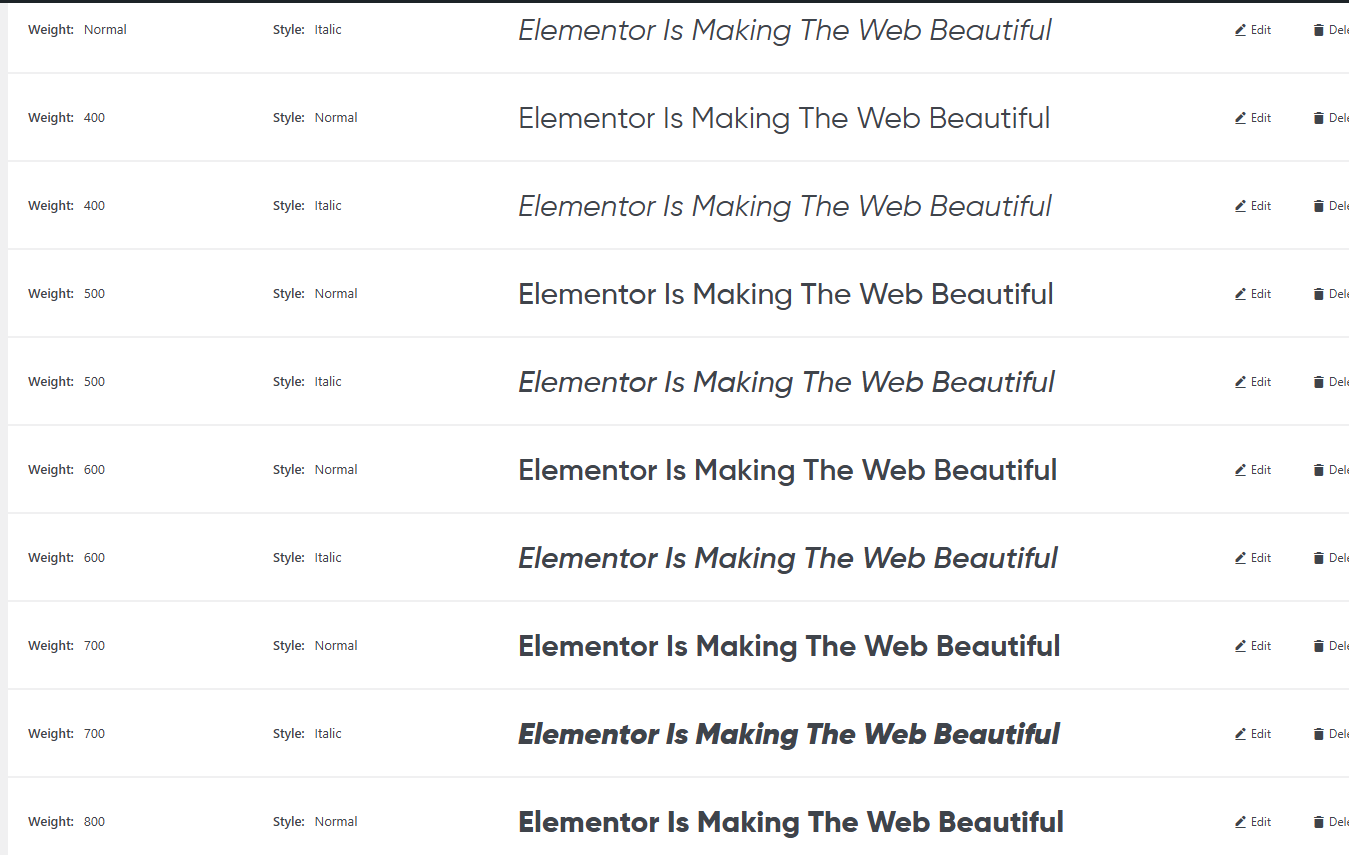Click trash icon for 700 Normal row
1349x855 pixels.
coord(1318,646)
